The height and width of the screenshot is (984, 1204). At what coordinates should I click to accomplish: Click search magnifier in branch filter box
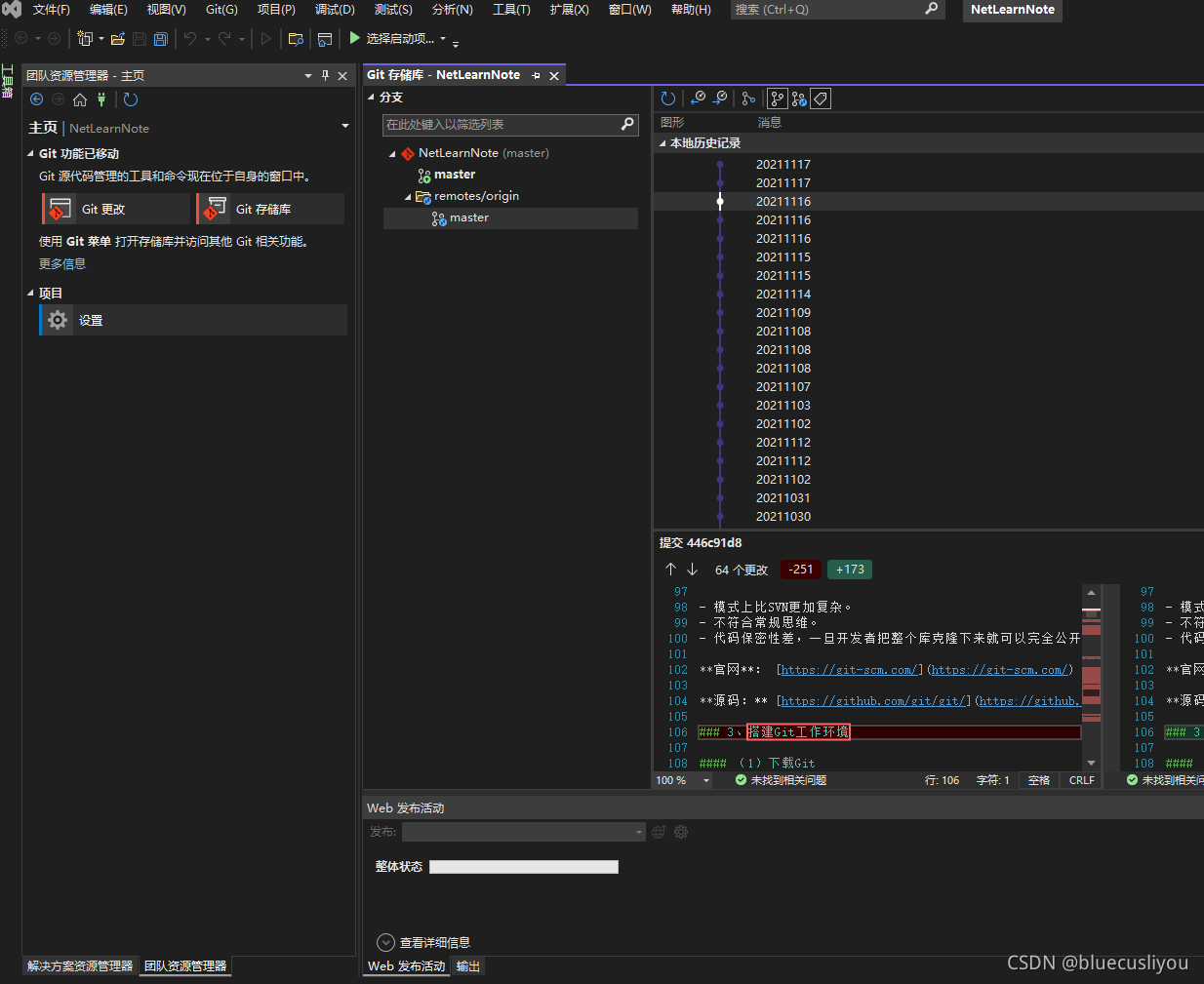click(x=627, y=124)
